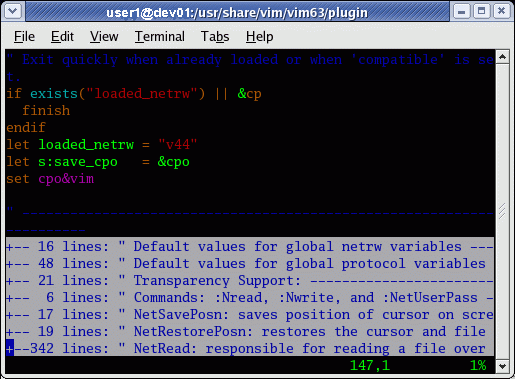Viewport: 515px width, 379px height.
Task: Click the line 'if exists("loaded_netrw") || &cp'
Action: [x=134, y=94]
